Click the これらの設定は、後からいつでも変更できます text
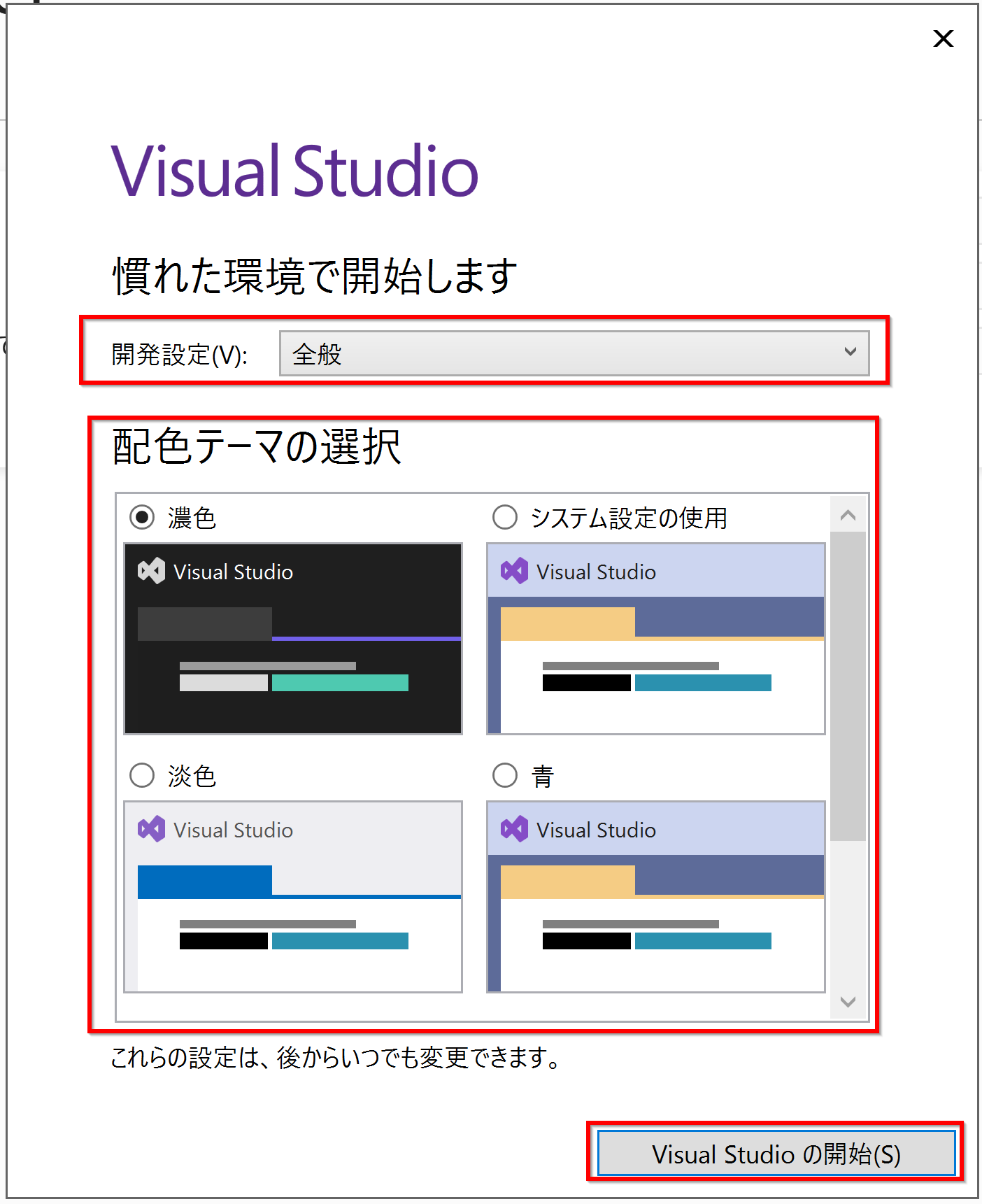The width and height of the screenshot is (982, 1204). (336, 1057)
